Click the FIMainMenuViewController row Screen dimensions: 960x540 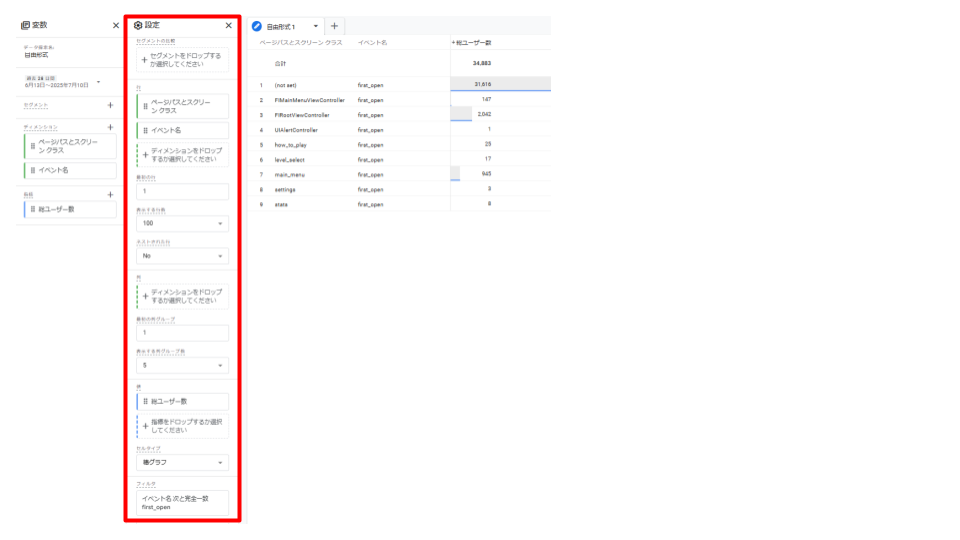pyautogui.click(x=399, y=100)
